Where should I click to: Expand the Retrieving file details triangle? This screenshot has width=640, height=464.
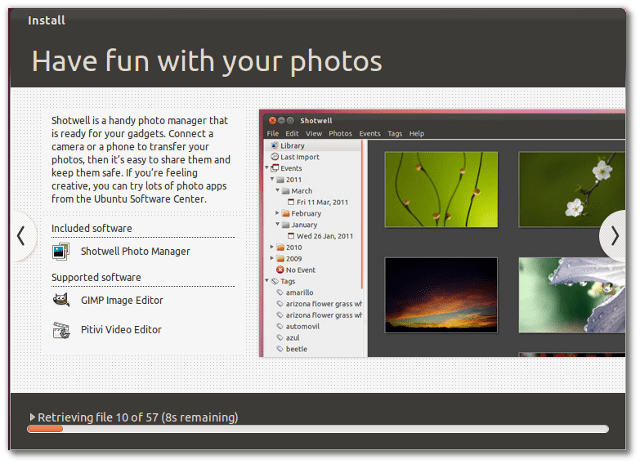click(x=32, y=417)
